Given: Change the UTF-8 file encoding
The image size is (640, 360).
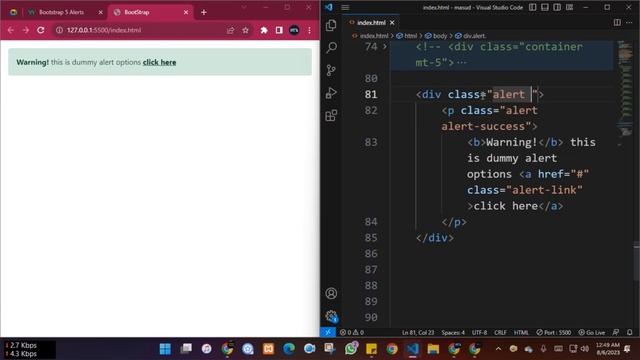Looking at the screenshot, I should (x=479, y=332).
